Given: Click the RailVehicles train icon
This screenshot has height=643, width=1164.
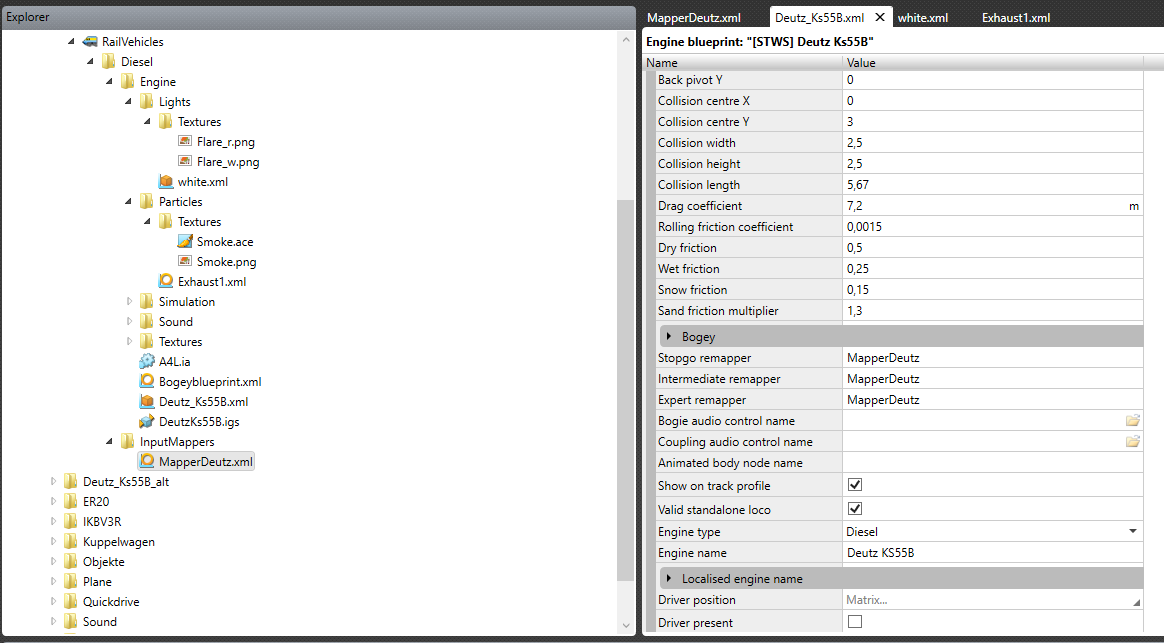Looking at the screenshot, I should point(91,42).
